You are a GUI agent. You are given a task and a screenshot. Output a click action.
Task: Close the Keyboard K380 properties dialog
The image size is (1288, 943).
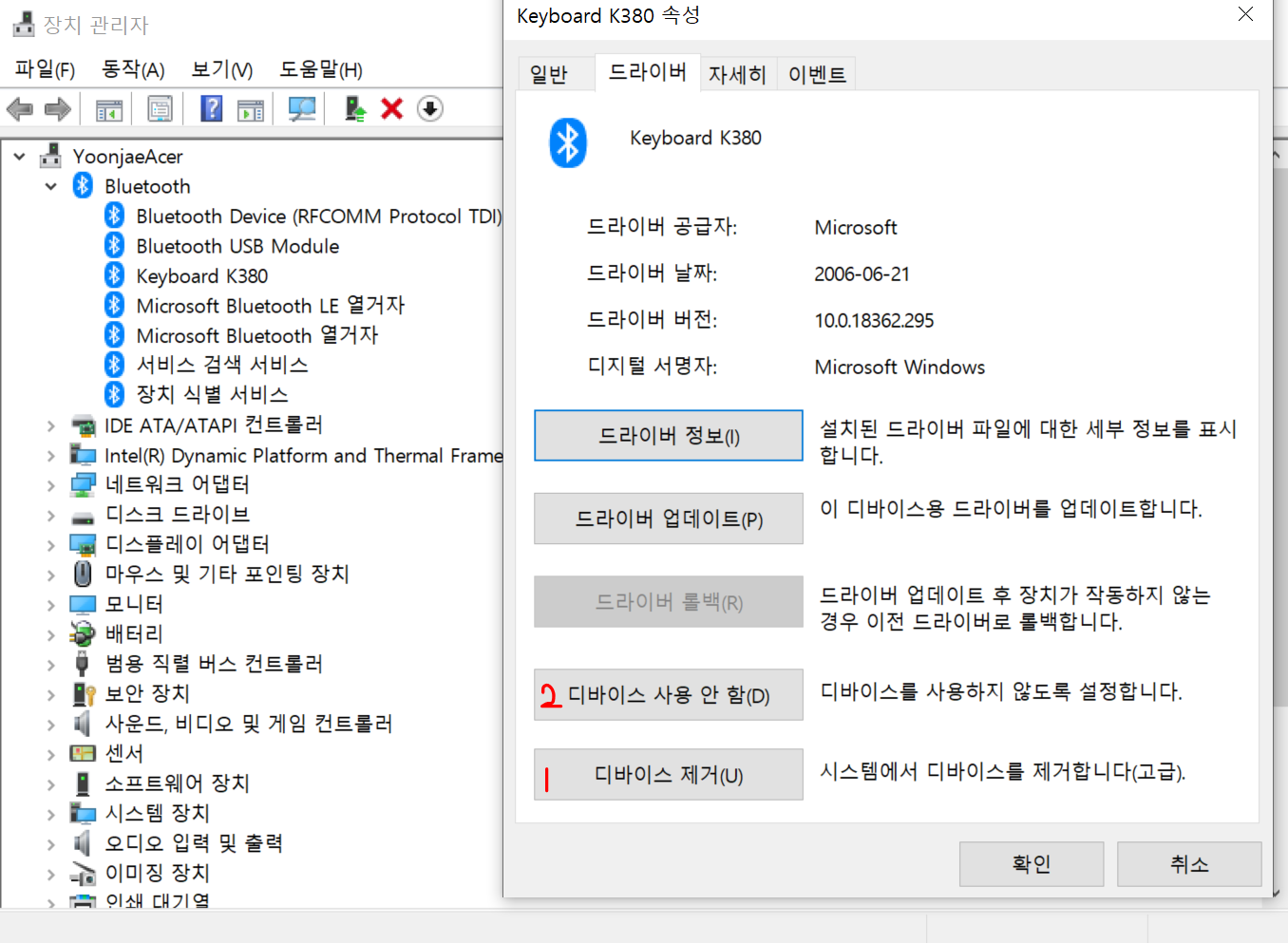[x=1245, y=14]
